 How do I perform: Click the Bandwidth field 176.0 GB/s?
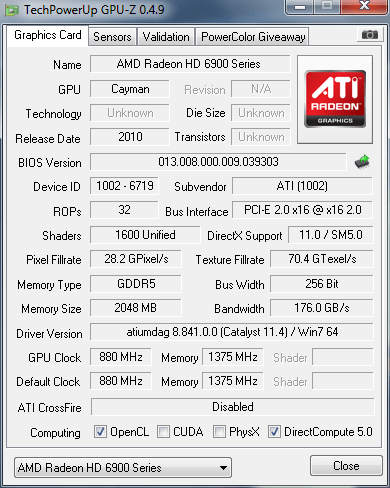(x=322, y=308)
